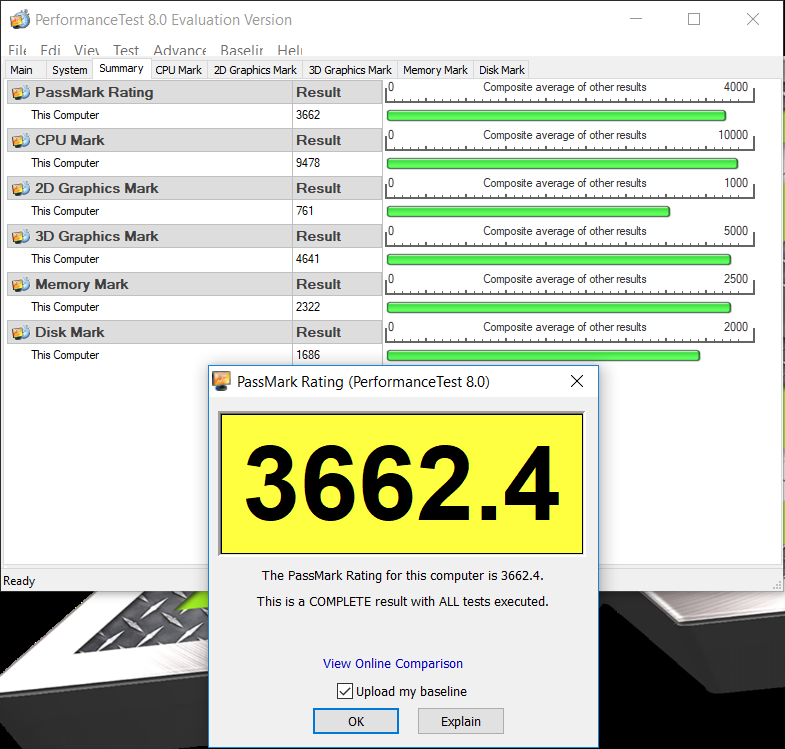This screenshot has height=749, width=785.
Task: Click the Memory Mark result value 2322
Action: click(308, 307)
